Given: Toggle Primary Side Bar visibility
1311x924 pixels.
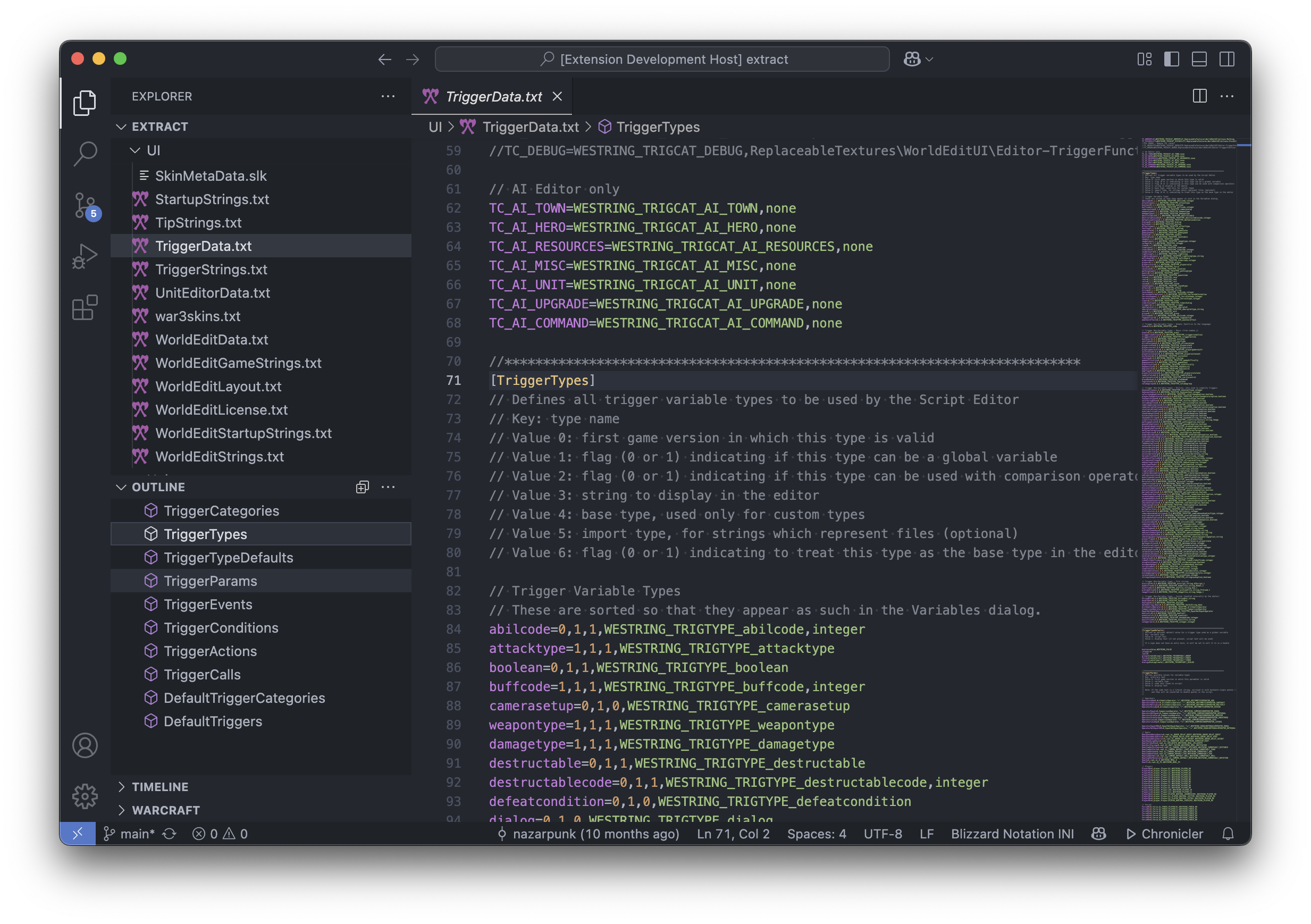Looking at the screenshot, I should (1172, 59).
